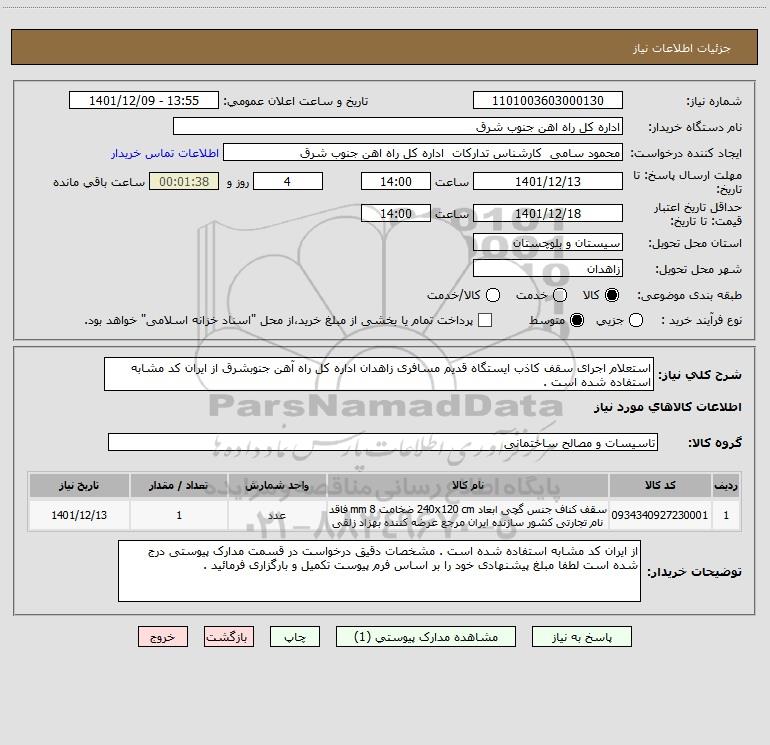This screenshot has width=770, height=745.
Task: Click the city field زاهدان
Action: [x=548, y=269]
